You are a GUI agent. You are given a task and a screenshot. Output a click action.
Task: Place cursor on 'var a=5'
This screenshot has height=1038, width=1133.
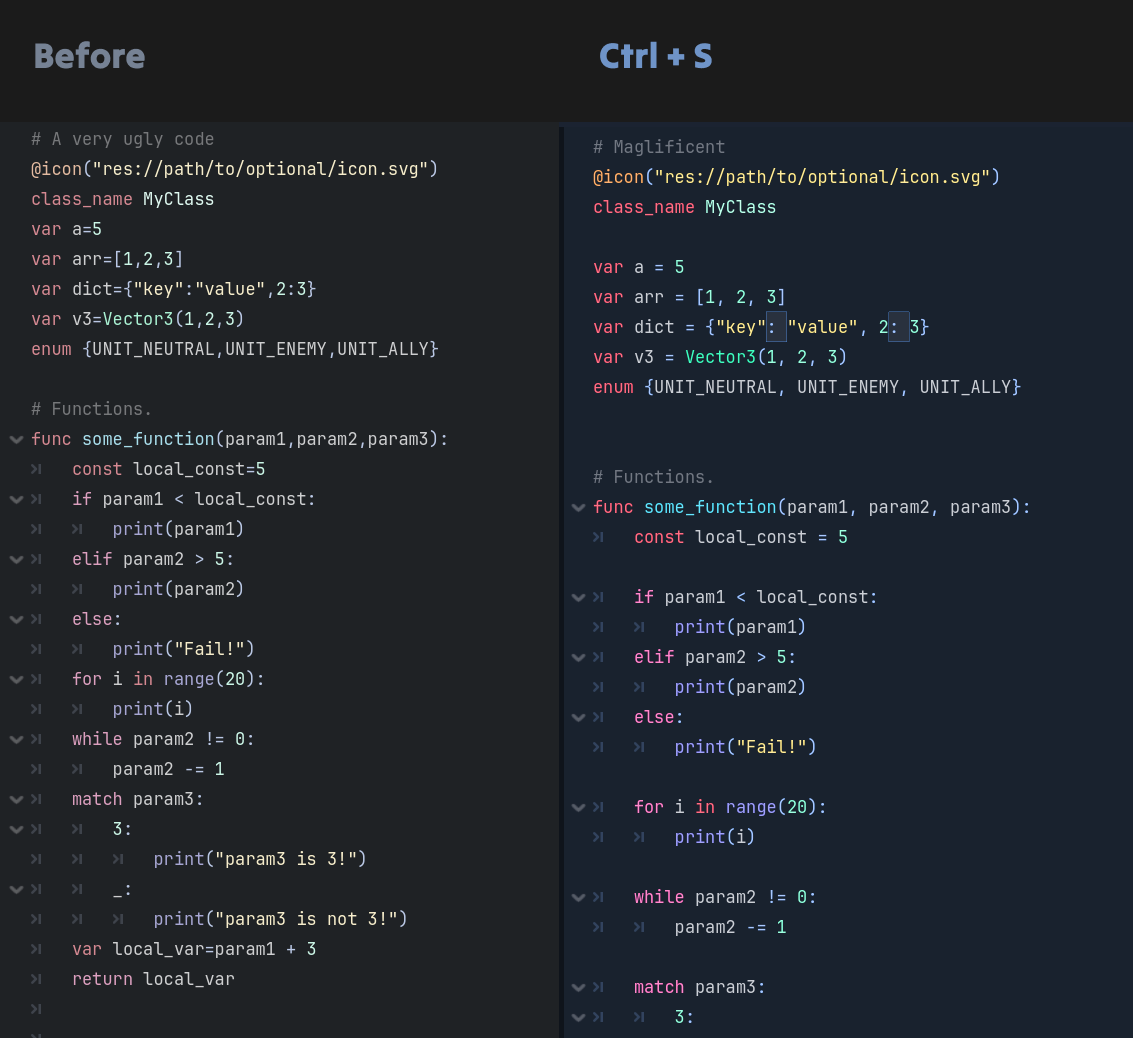click(x=66, y=229)
